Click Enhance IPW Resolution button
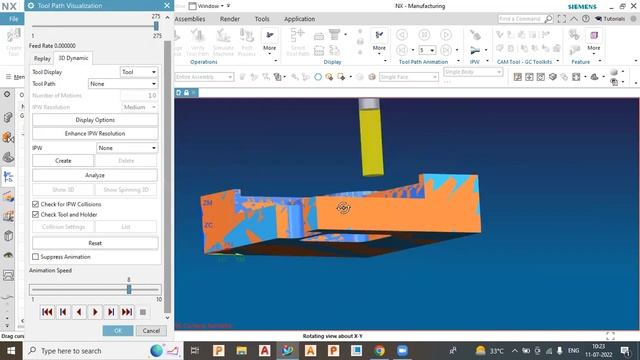The width and height of the screenshot is (640, 360). 95,133
